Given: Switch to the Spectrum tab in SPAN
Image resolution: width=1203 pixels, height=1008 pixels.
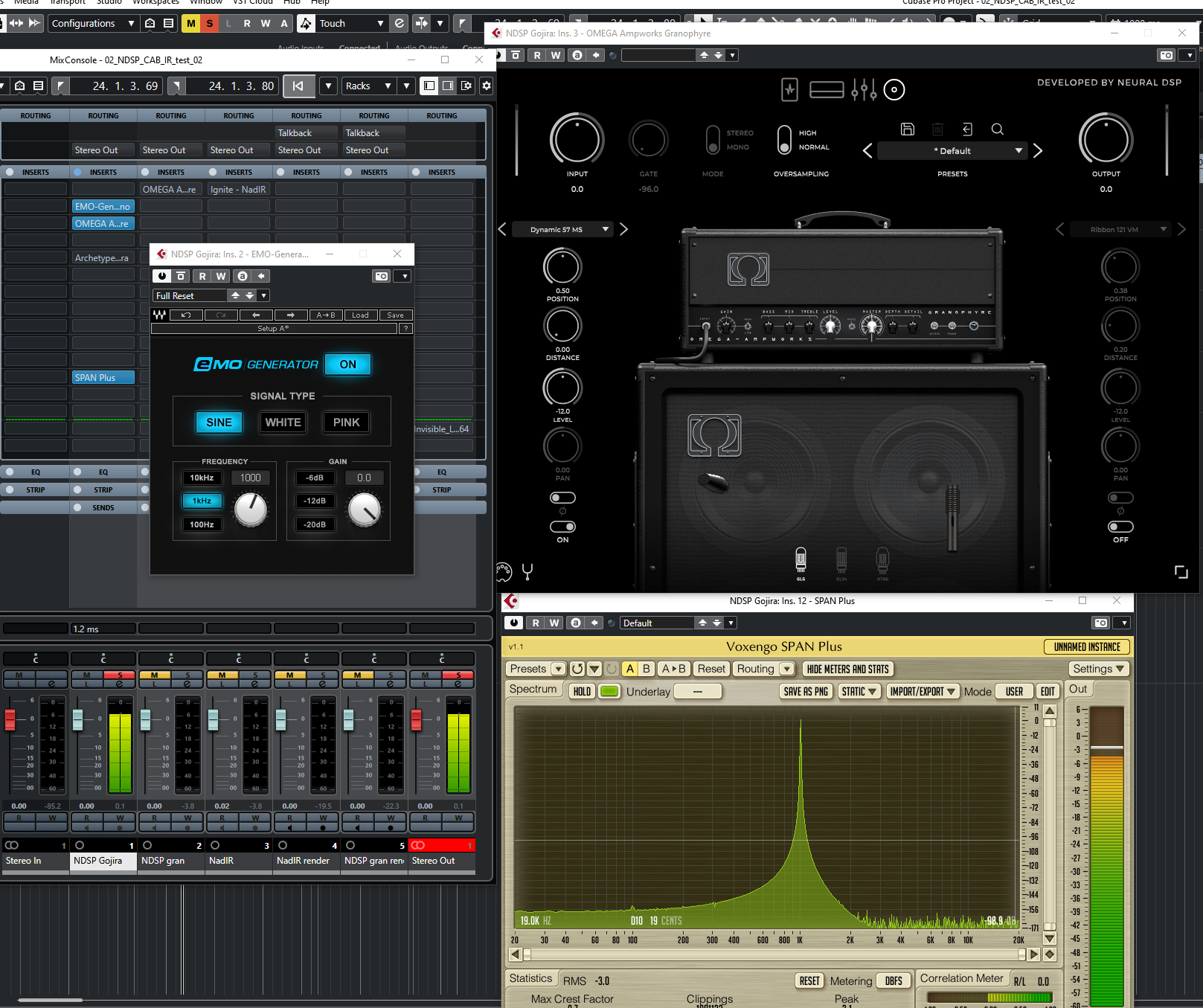Looking at the screenshot, I should coord(533,690).
